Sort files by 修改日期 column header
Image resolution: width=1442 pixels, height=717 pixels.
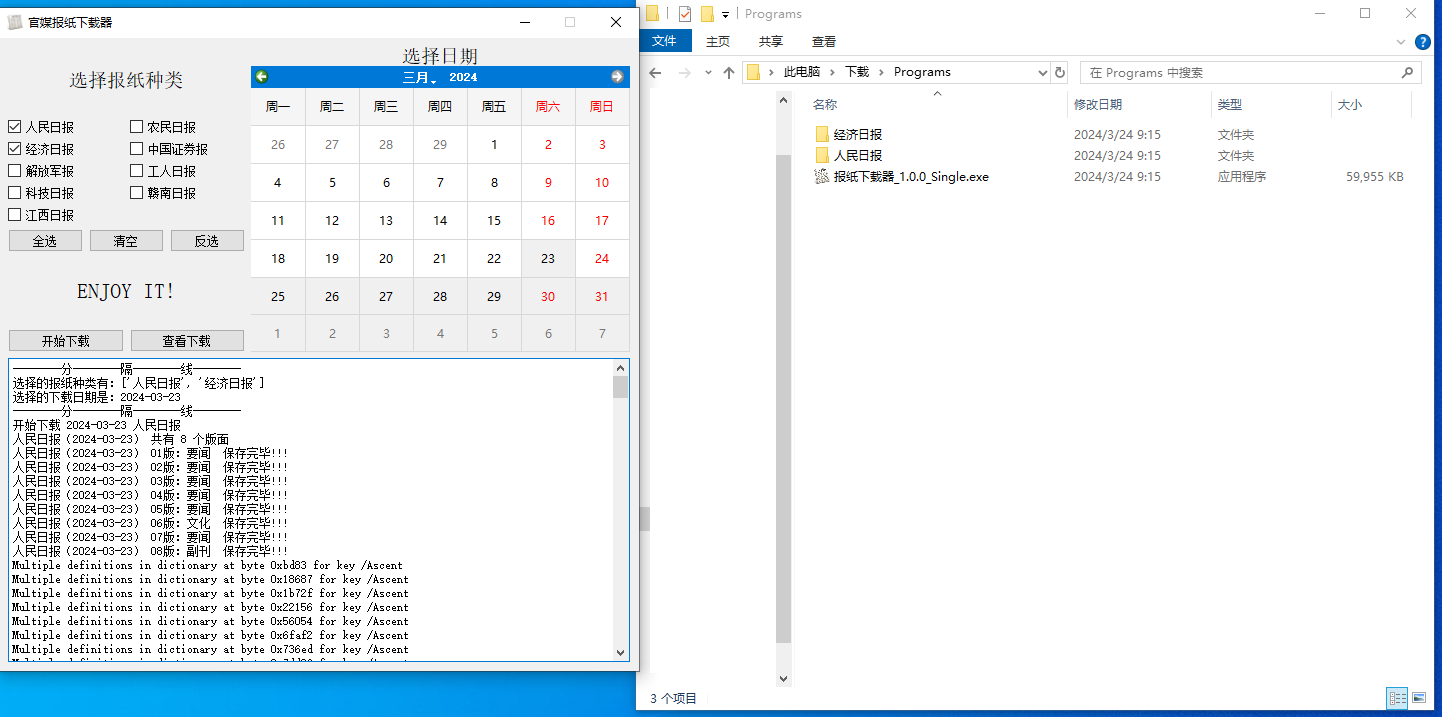(x=1098, y=104)
